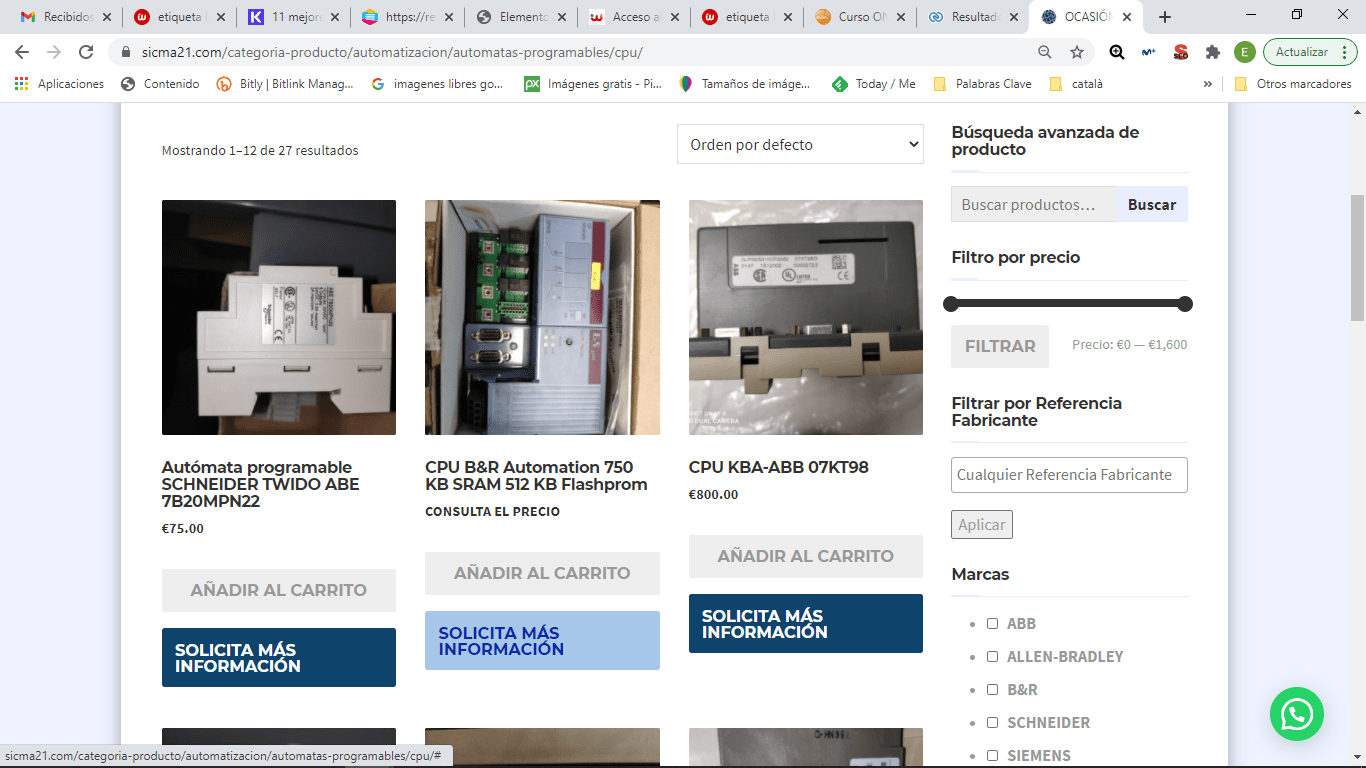This screenshot has height=768, width=1366.
Task: Request more info for B&R CPU
Action: (x=542, y=640)
